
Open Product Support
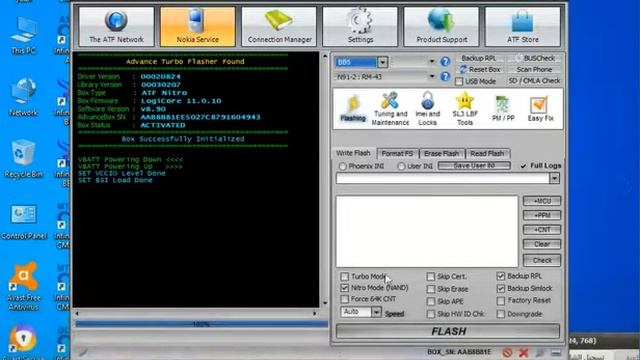pos(441,27)
